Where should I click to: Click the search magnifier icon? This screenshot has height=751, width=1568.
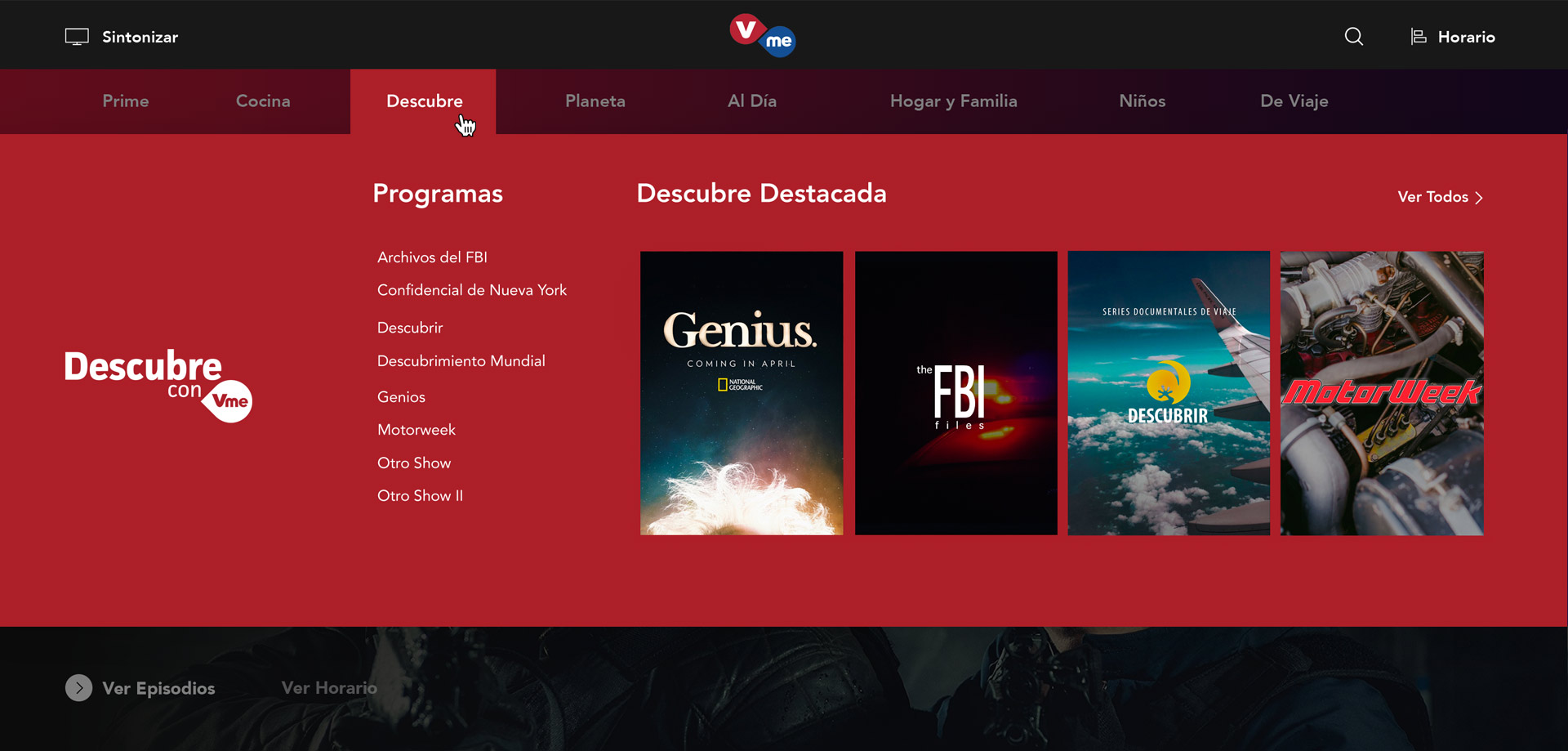point(1353,37)
